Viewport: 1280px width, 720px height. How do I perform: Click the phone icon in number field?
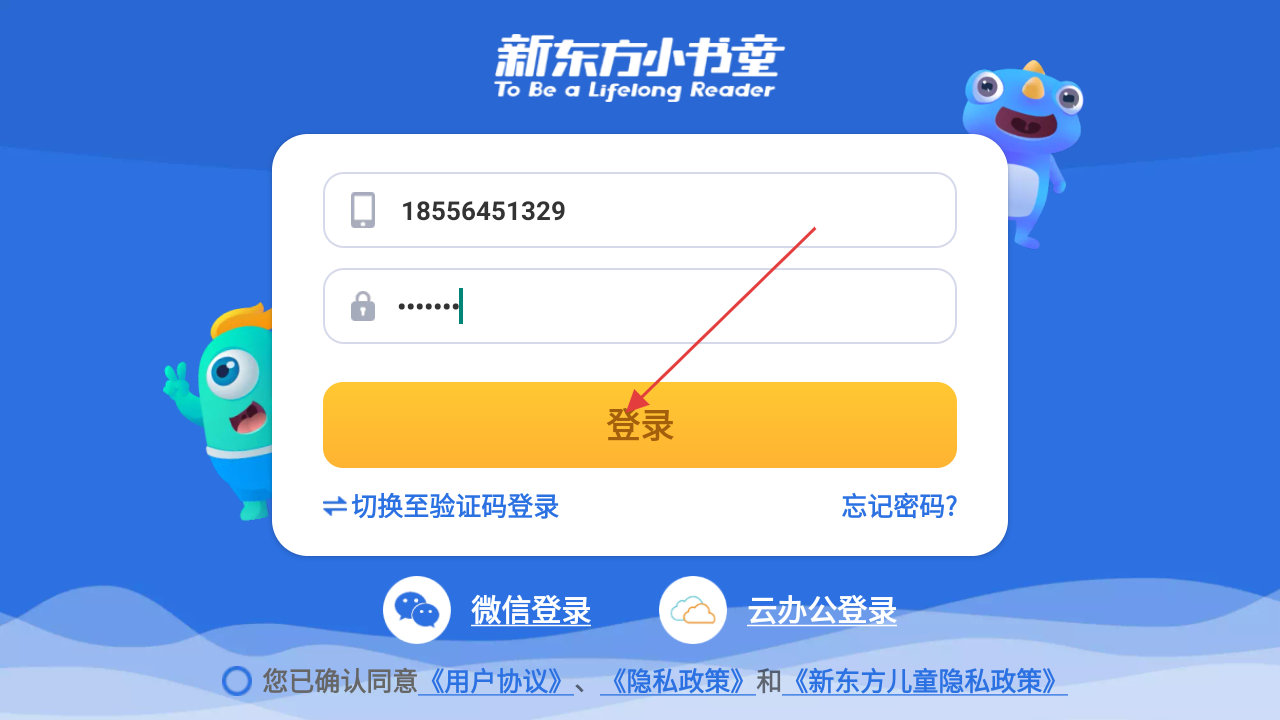pyautogui.click(x=363, y=210)
